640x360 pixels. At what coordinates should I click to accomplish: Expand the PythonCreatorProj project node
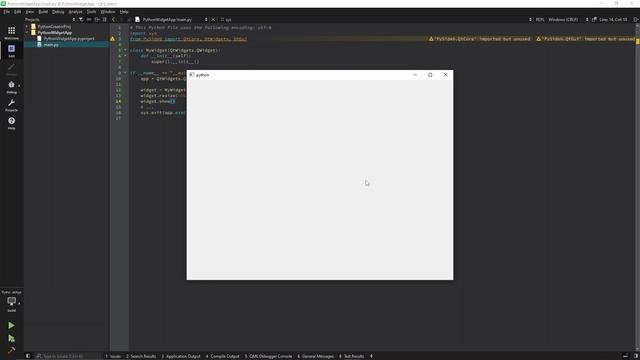[27, 27]
